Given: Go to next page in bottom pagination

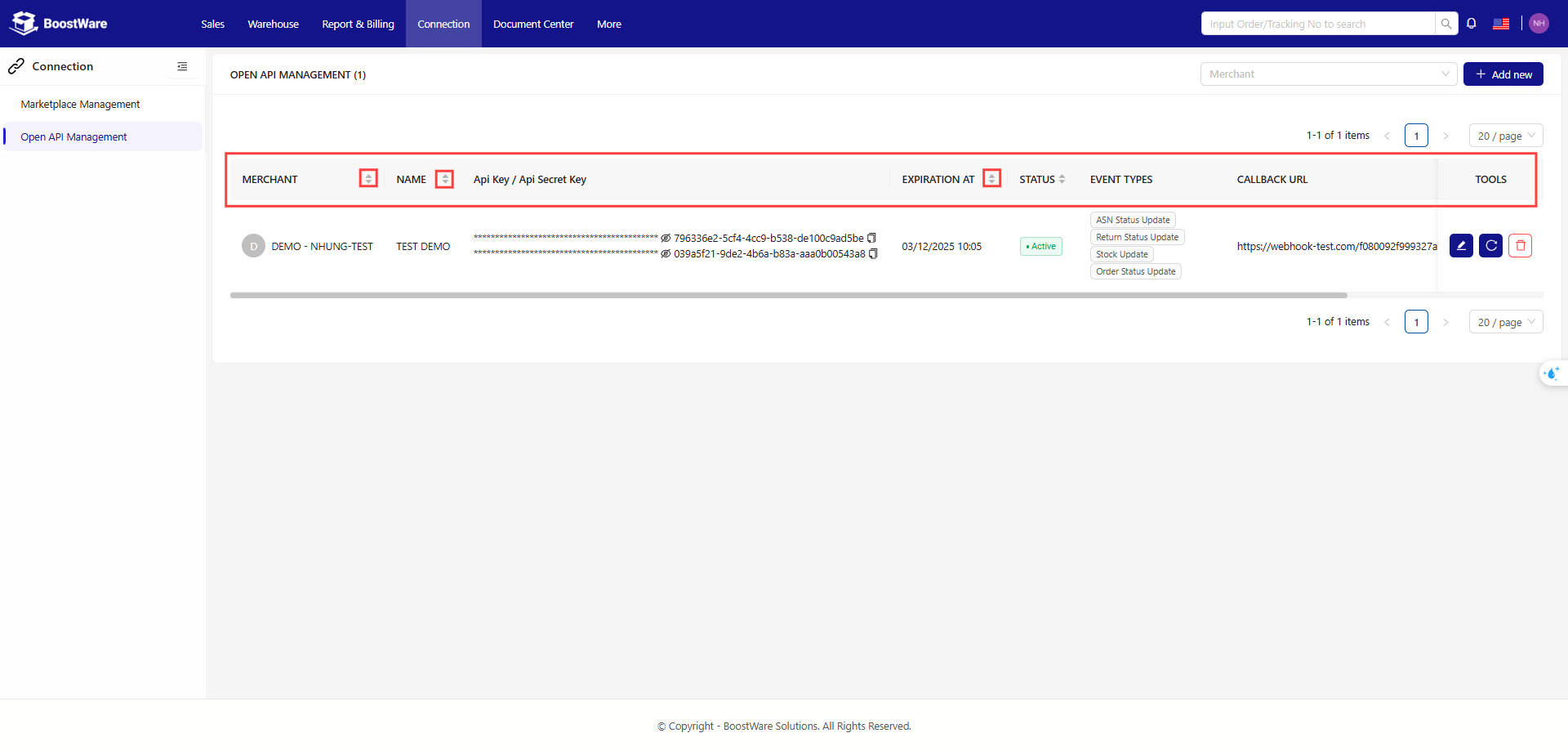Looking at the screenshot, I should [x=1445, y=322].
